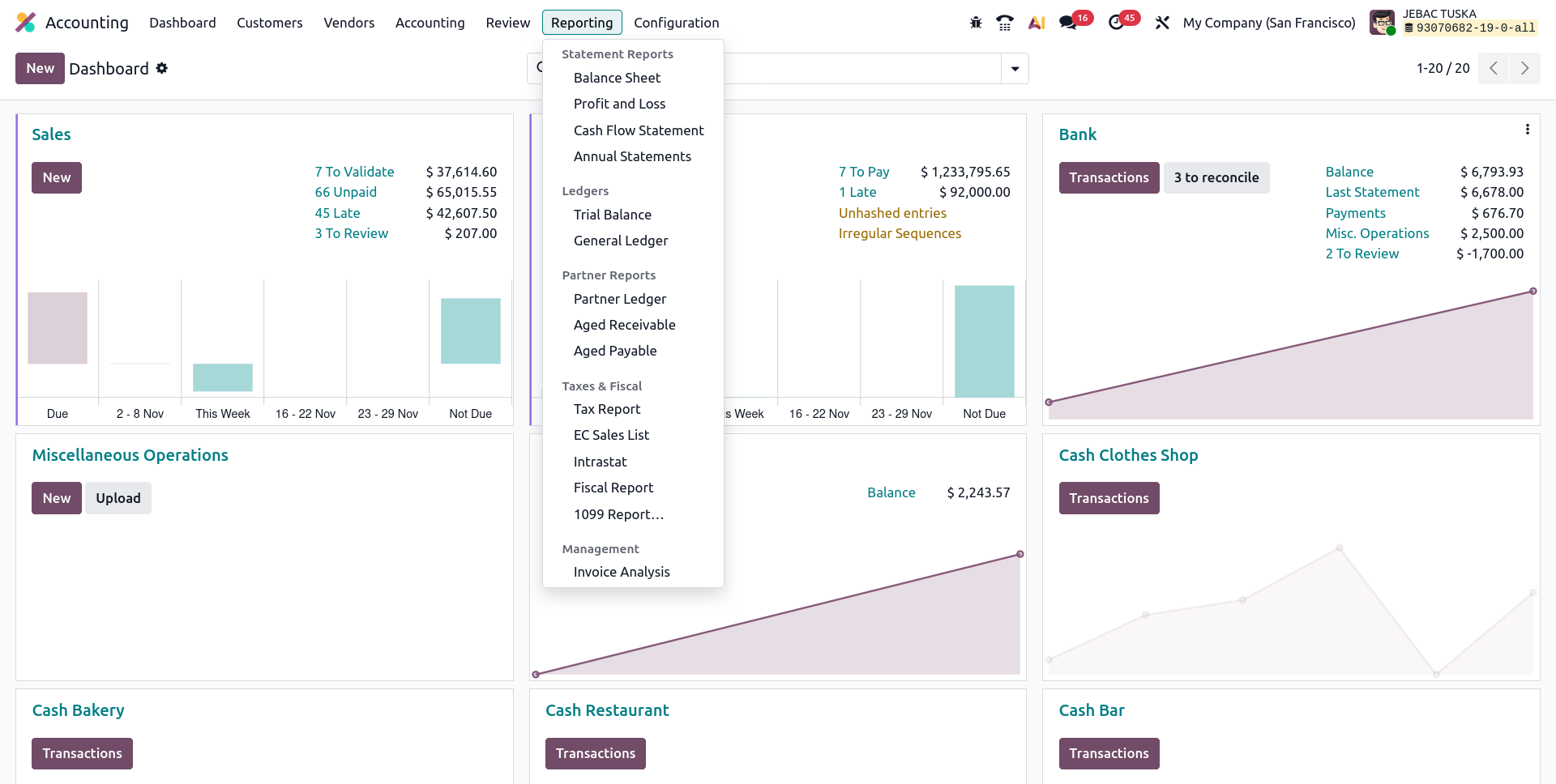This screenshot has height=784, width=1556.
Task: Open the Configuration menu
Action: coord(676,23)
